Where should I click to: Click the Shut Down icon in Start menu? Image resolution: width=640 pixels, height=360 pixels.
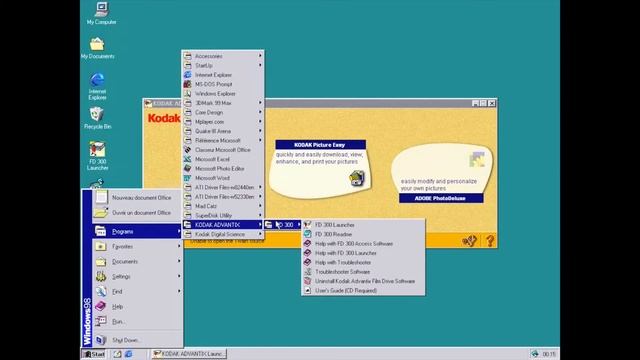pos(101,340)
